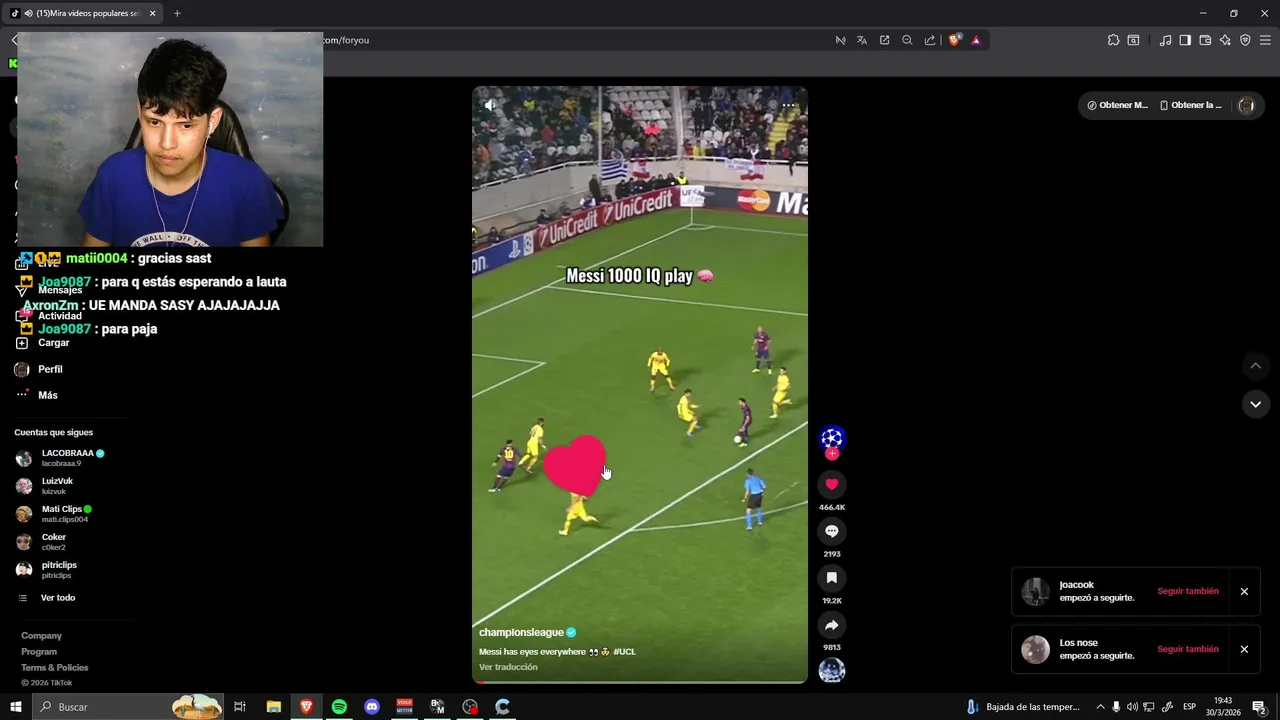Screen dimensions: 1280x720
Task: Open Voicemeeter from the taskbar
Action: pos(405,707)
